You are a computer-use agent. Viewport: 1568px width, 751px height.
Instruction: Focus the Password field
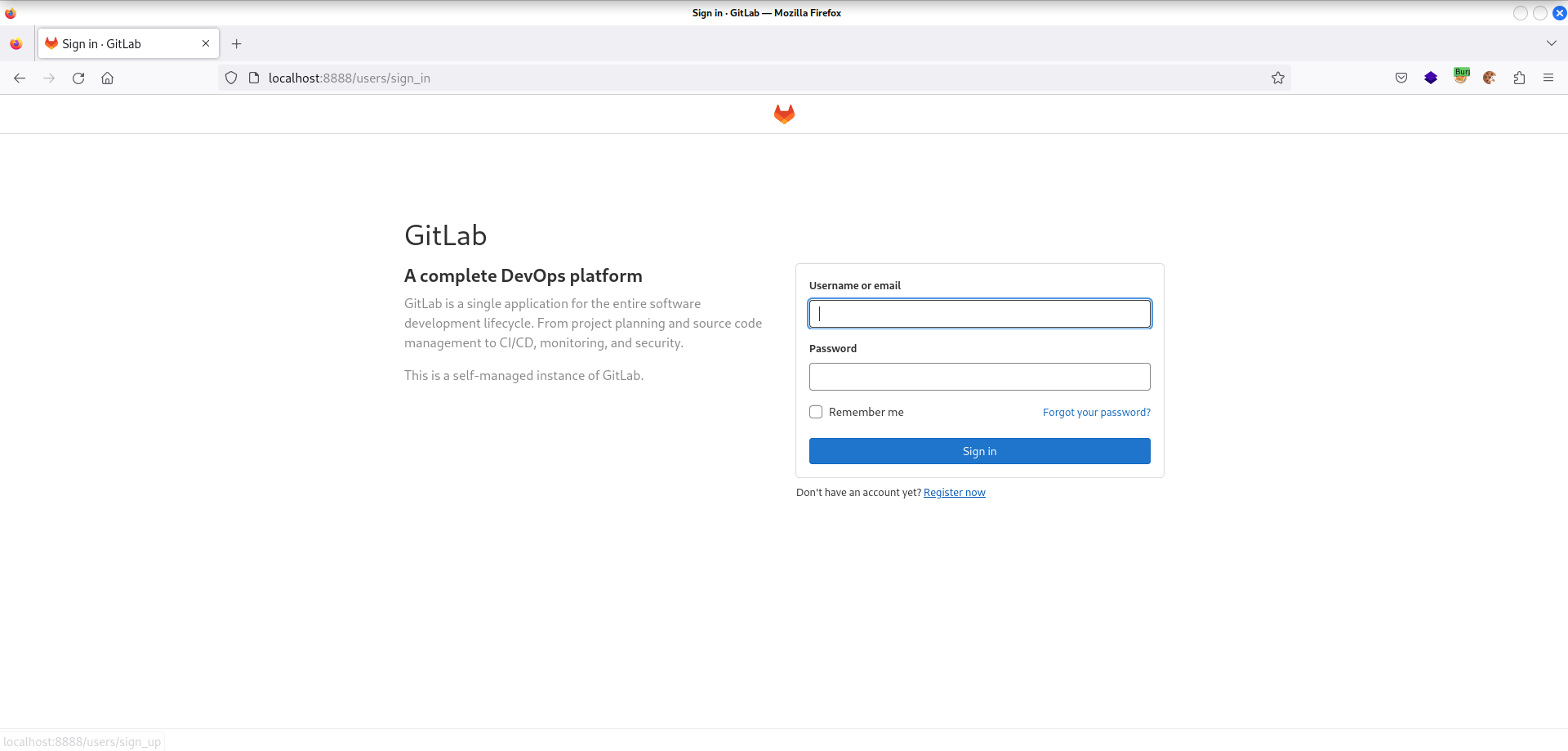pos(980,377)
